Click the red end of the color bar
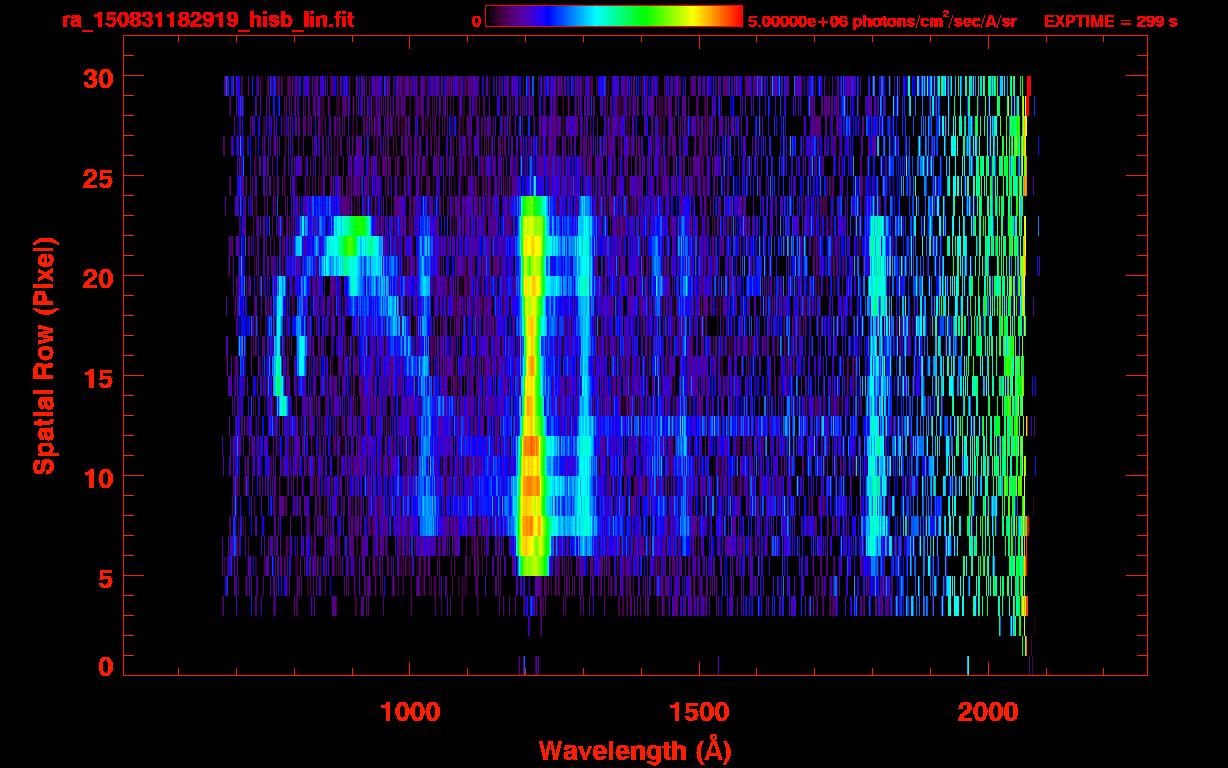 tap(732, 17)
